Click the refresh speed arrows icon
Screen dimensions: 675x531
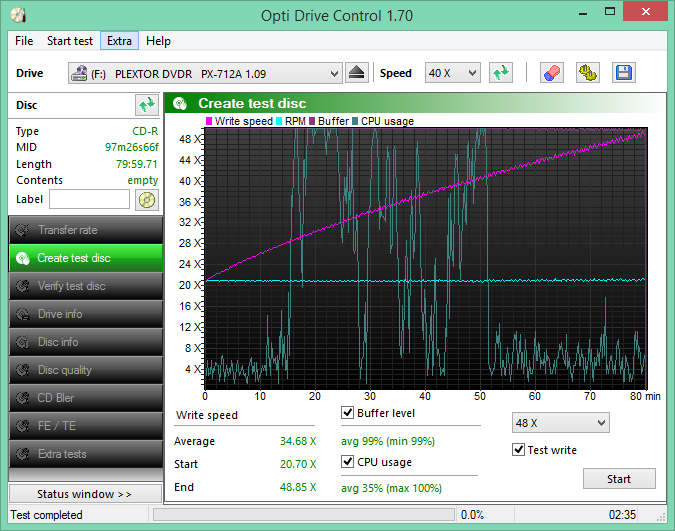click(x=501, y=73)
